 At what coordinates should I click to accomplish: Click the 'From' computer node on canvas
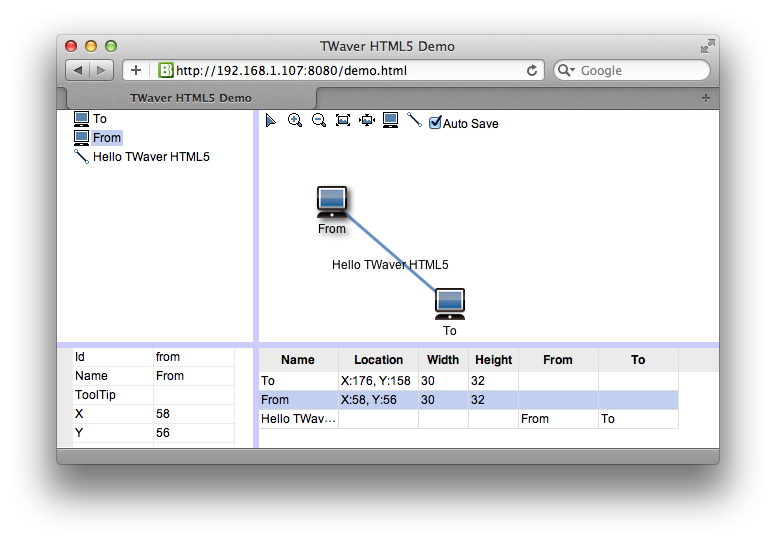[332, 202]
